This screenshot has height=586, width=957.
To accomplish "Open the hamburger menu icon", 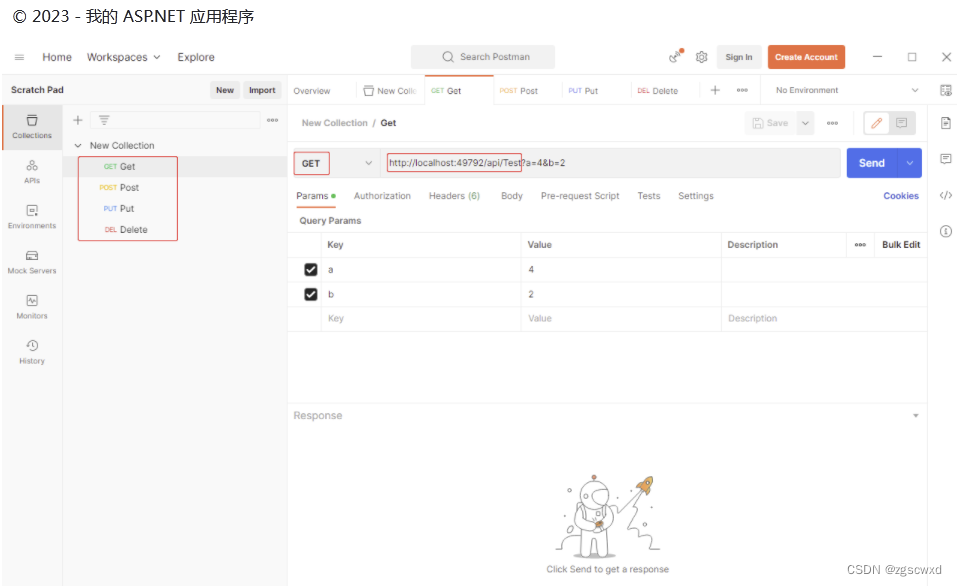I will pos(20,57).
